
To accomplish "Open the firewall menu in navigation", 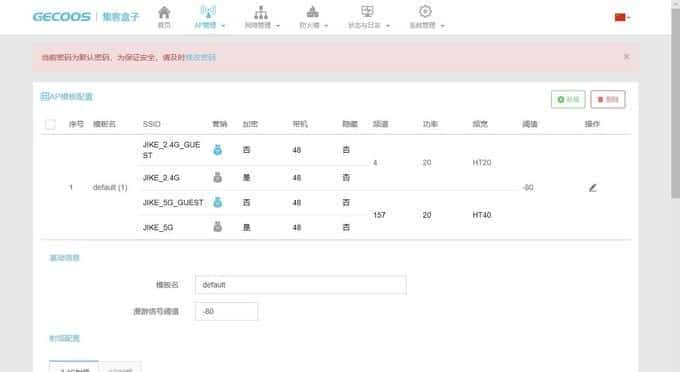I will pyautogui.click(x=313, y=17).
